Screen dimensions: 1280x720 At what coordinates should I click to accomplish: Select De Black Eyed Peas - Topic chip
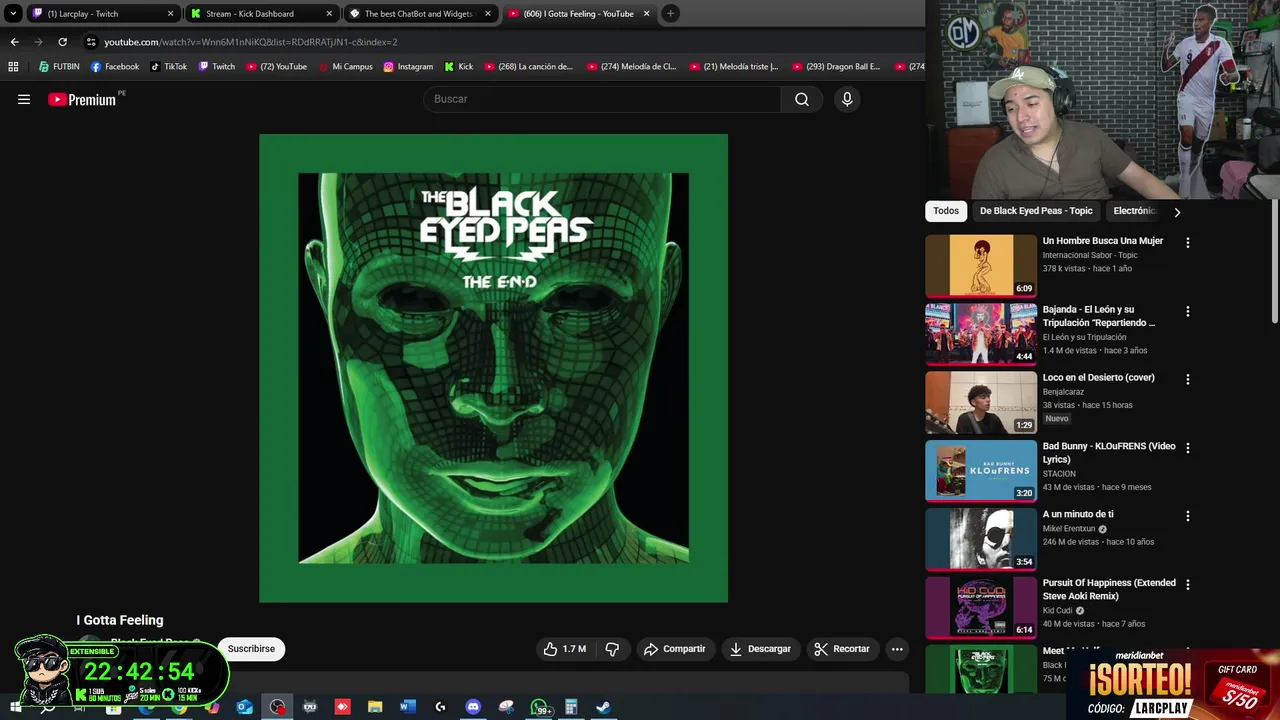1036,211
